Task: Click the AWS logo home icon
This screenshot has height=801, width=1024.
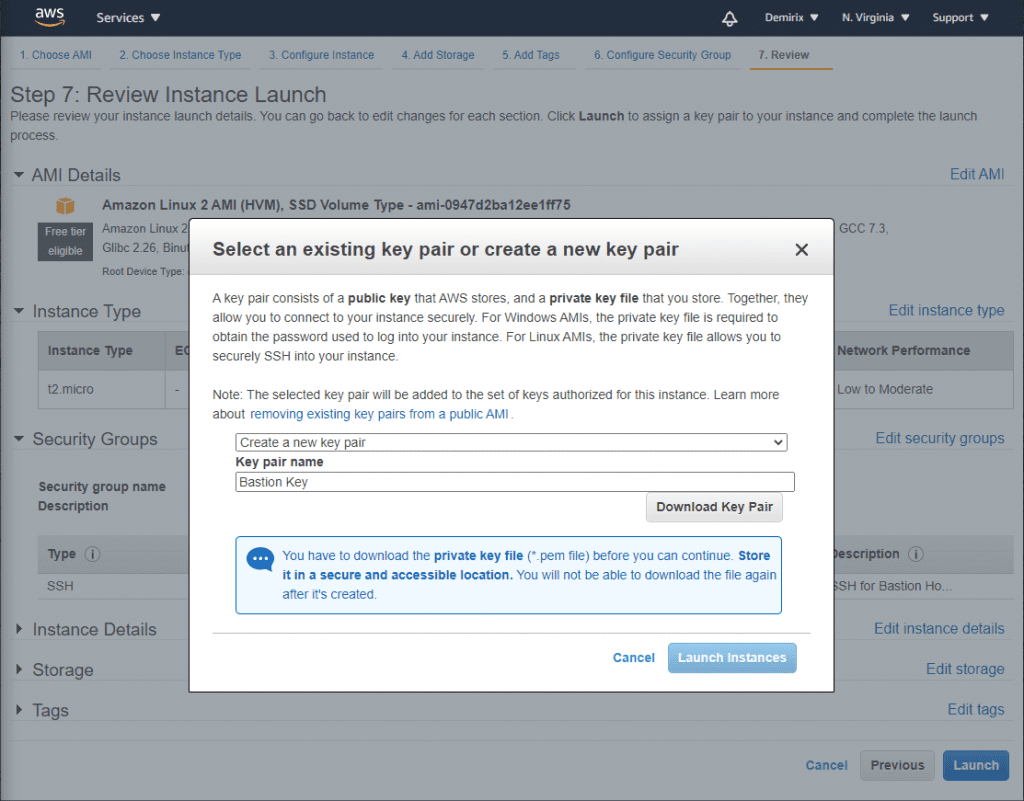Action: point(50,18)
